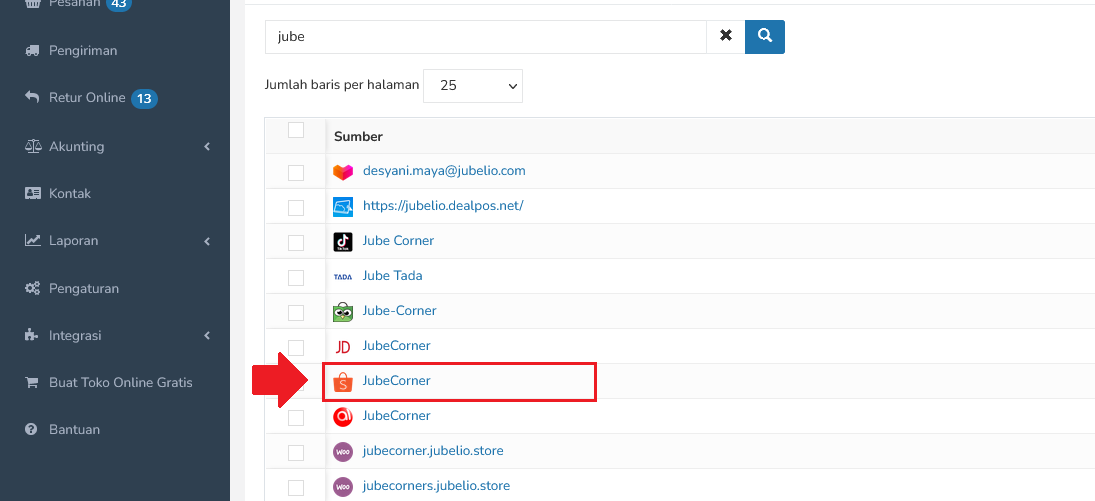Check the box for jubecorners.jubelio.store row
Viewport: 1095px width, 501px height.
pyautogui.click(x=296, y=487)
